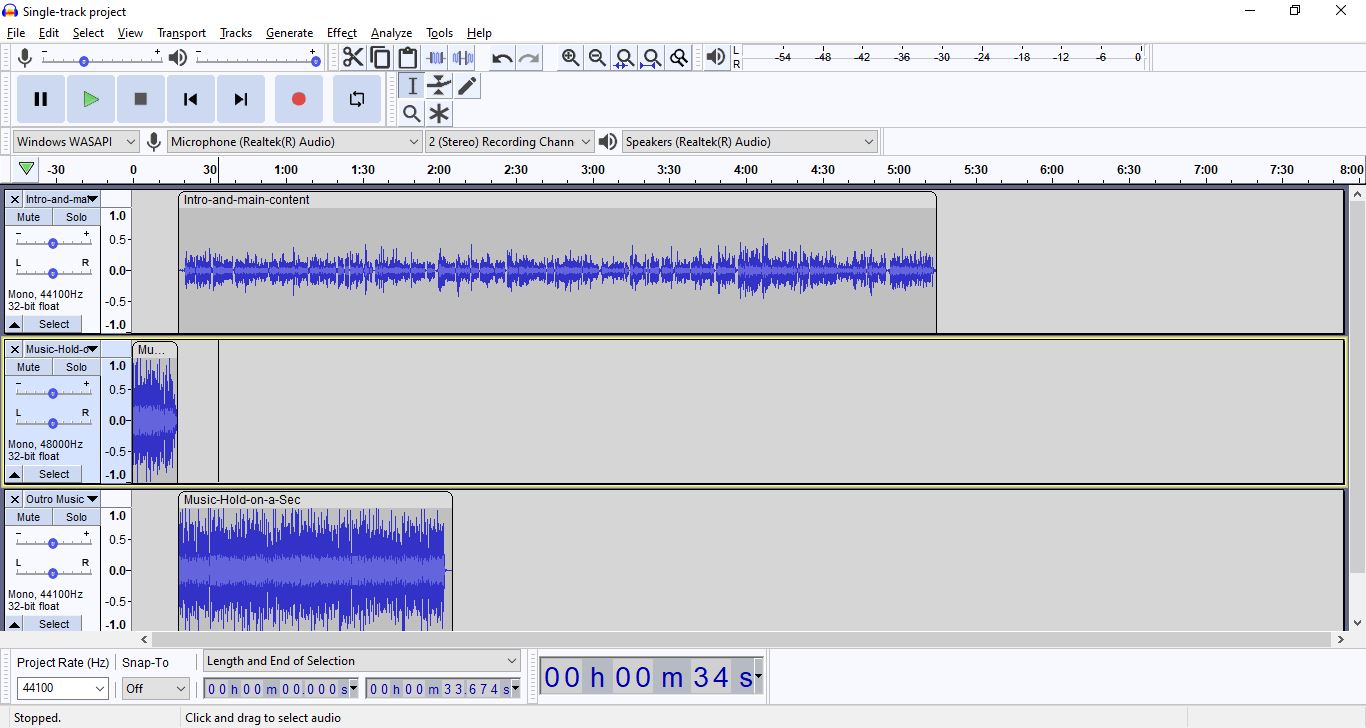Select the Multi-tool asterisk icon
The width and height of the screenshot is (1366, 728).
click(439, 113)
